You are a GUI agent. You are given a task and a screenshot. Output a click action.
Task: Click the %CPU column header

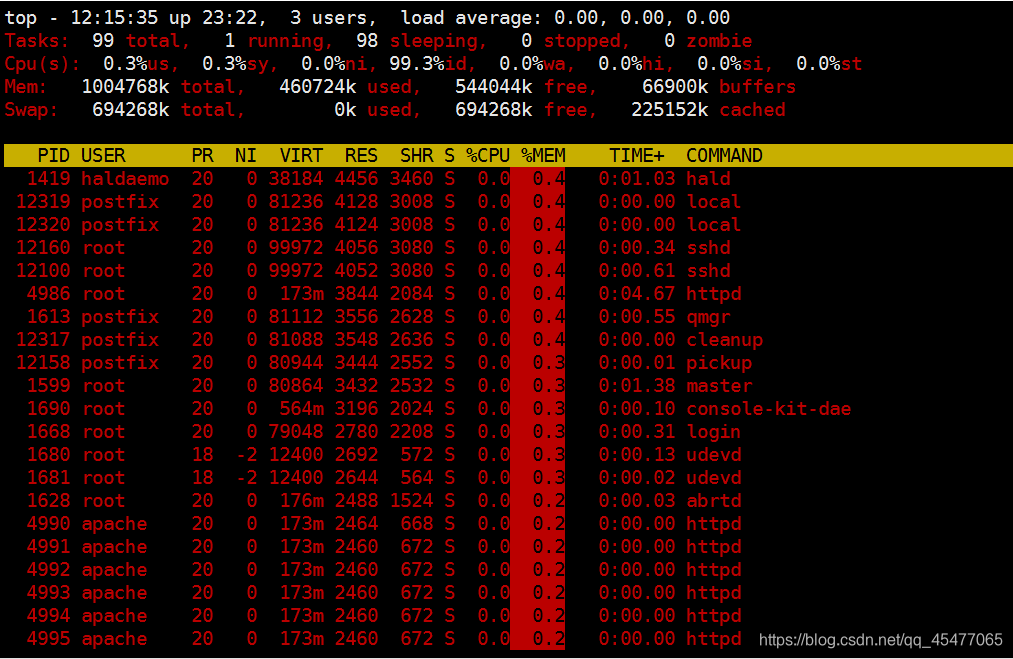coord(488,156)
